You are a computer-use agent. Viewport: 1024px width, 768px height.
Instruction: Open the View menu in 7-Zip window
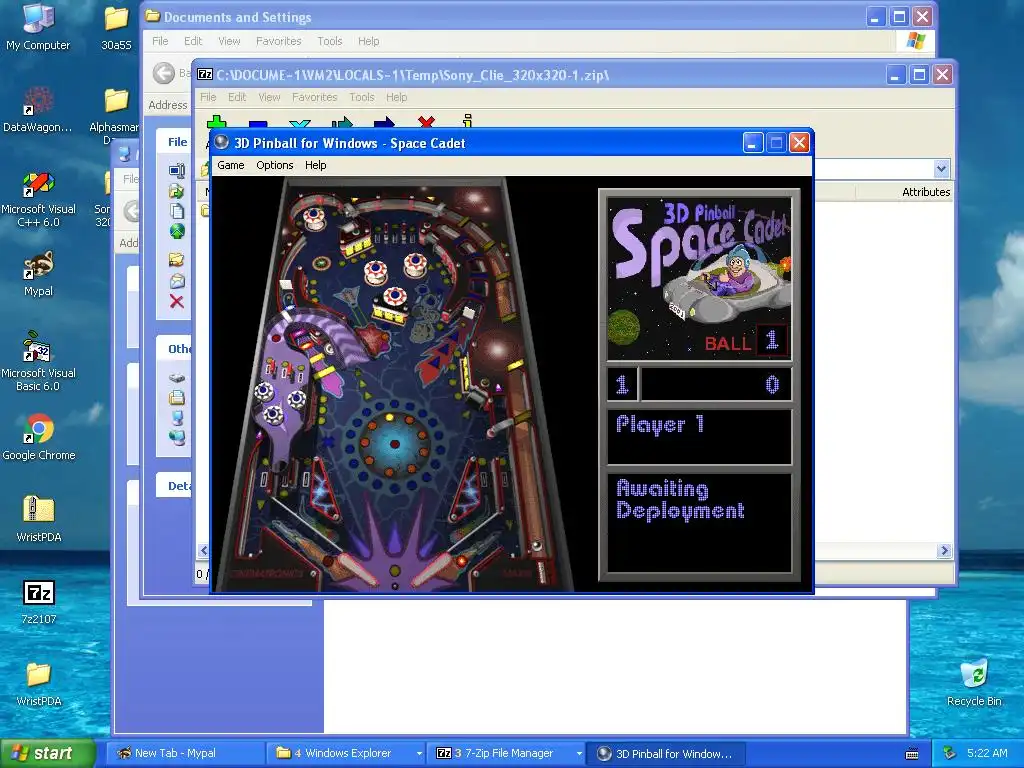click(x=269, y=97)
